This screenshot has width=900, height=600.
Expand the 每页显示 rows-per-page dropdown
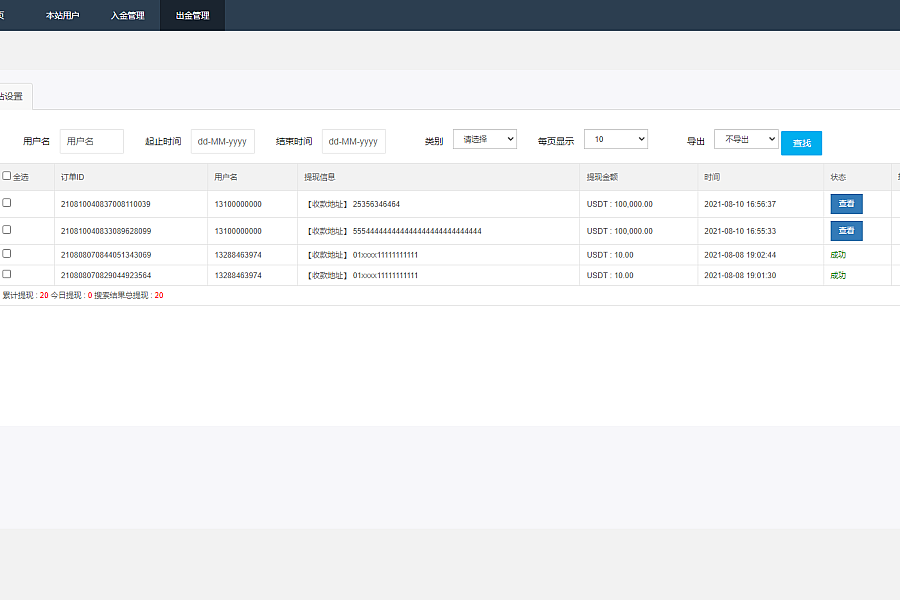[x=615, y=140]
